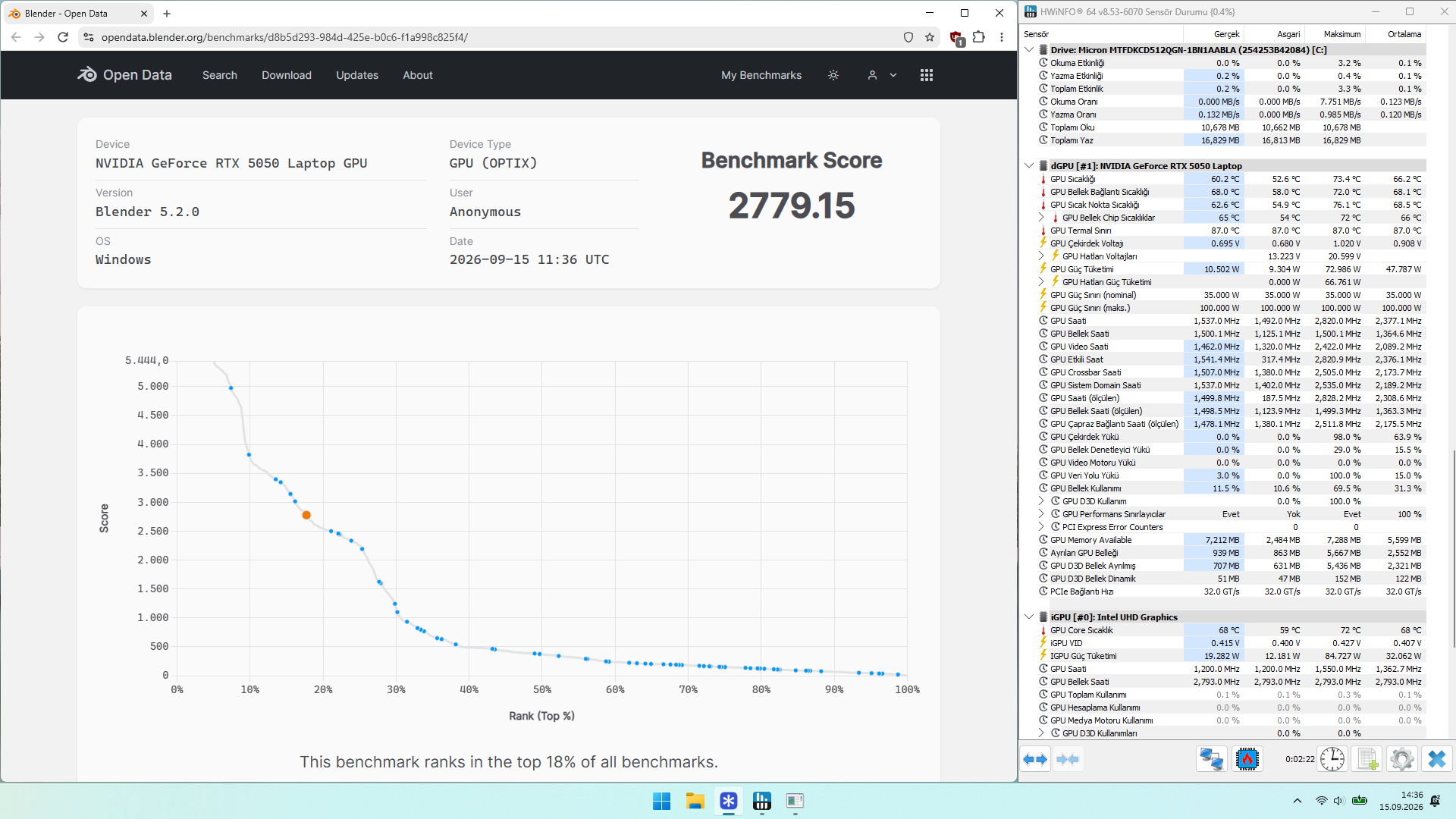Open the Updates navigation item
Screen dimensions: 1456x819
tap(357, 75)
